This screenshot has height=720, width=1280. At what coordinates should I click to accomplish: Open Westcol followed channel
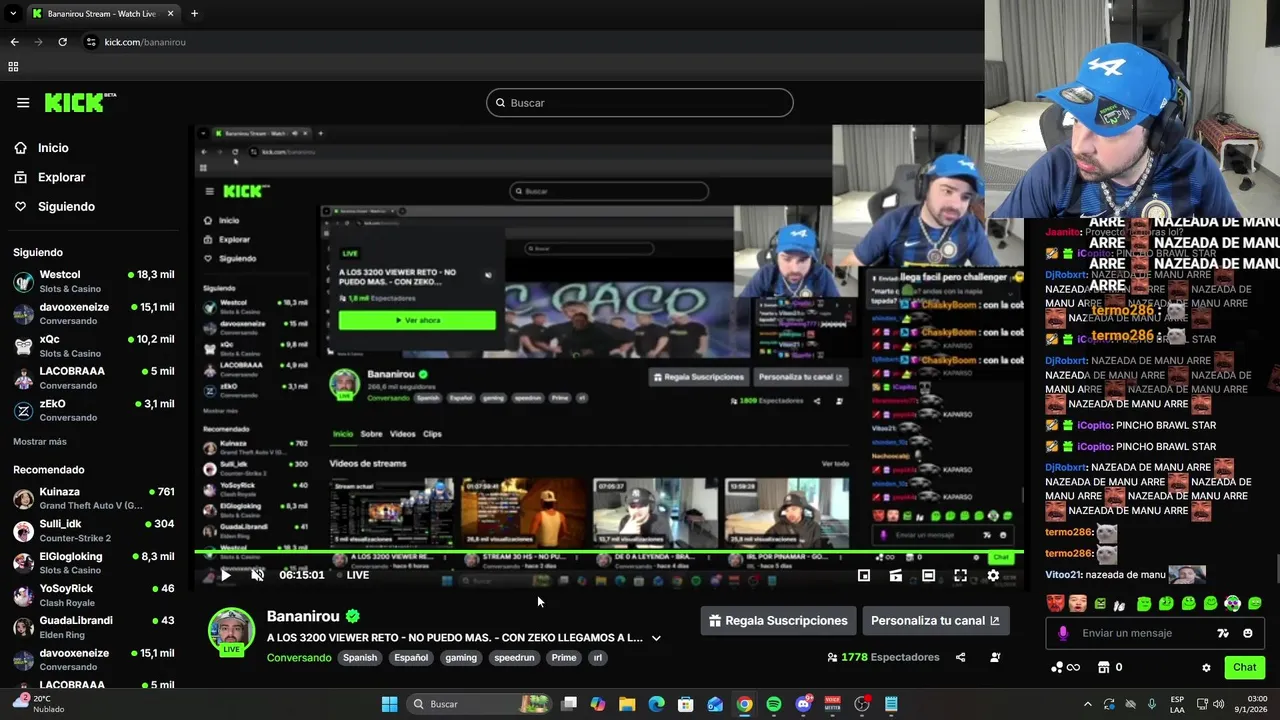point(94,281)
